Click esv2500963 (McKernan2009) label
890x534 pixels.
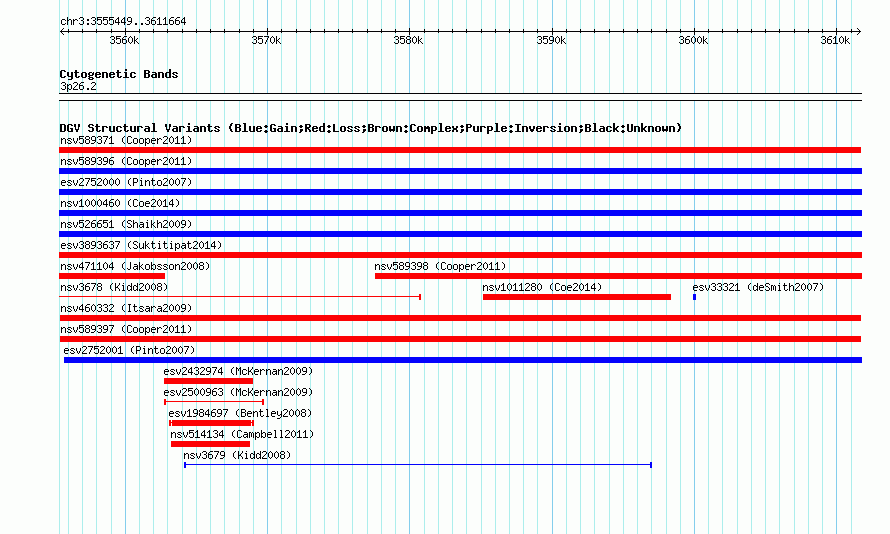pos(238,392)
